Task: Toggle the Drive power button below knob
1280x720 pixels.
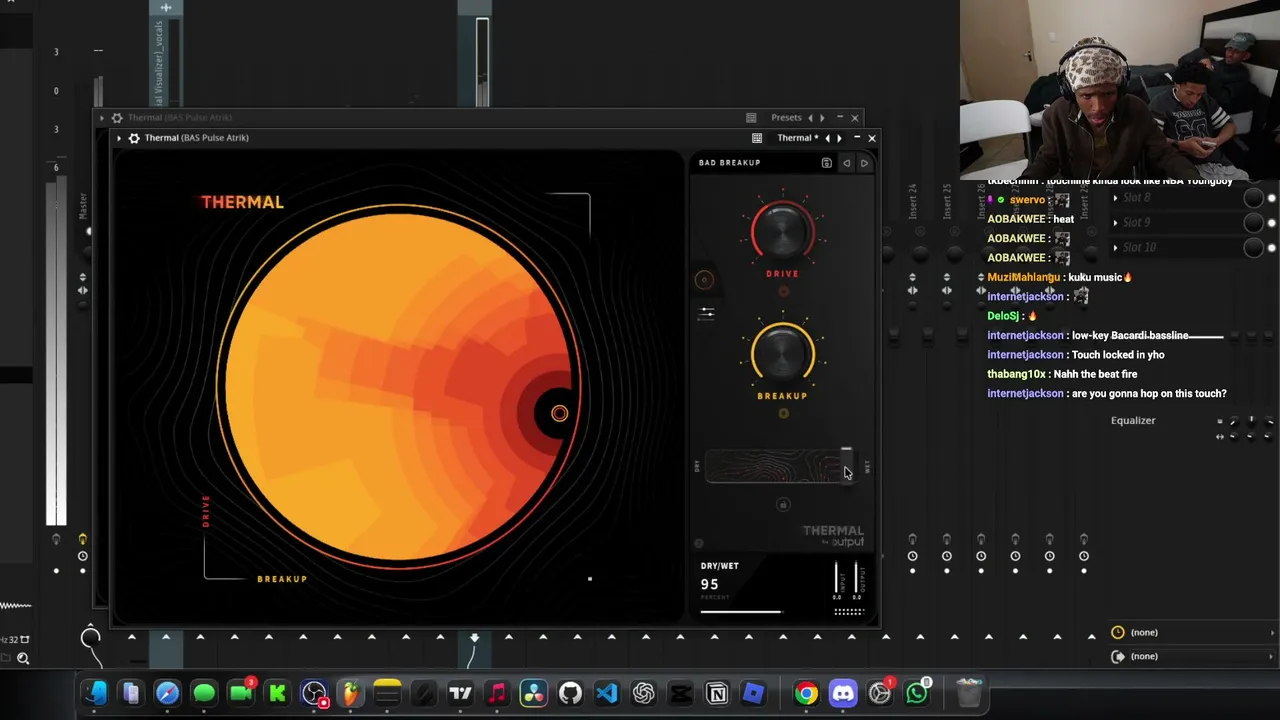Action: point(783,292)
